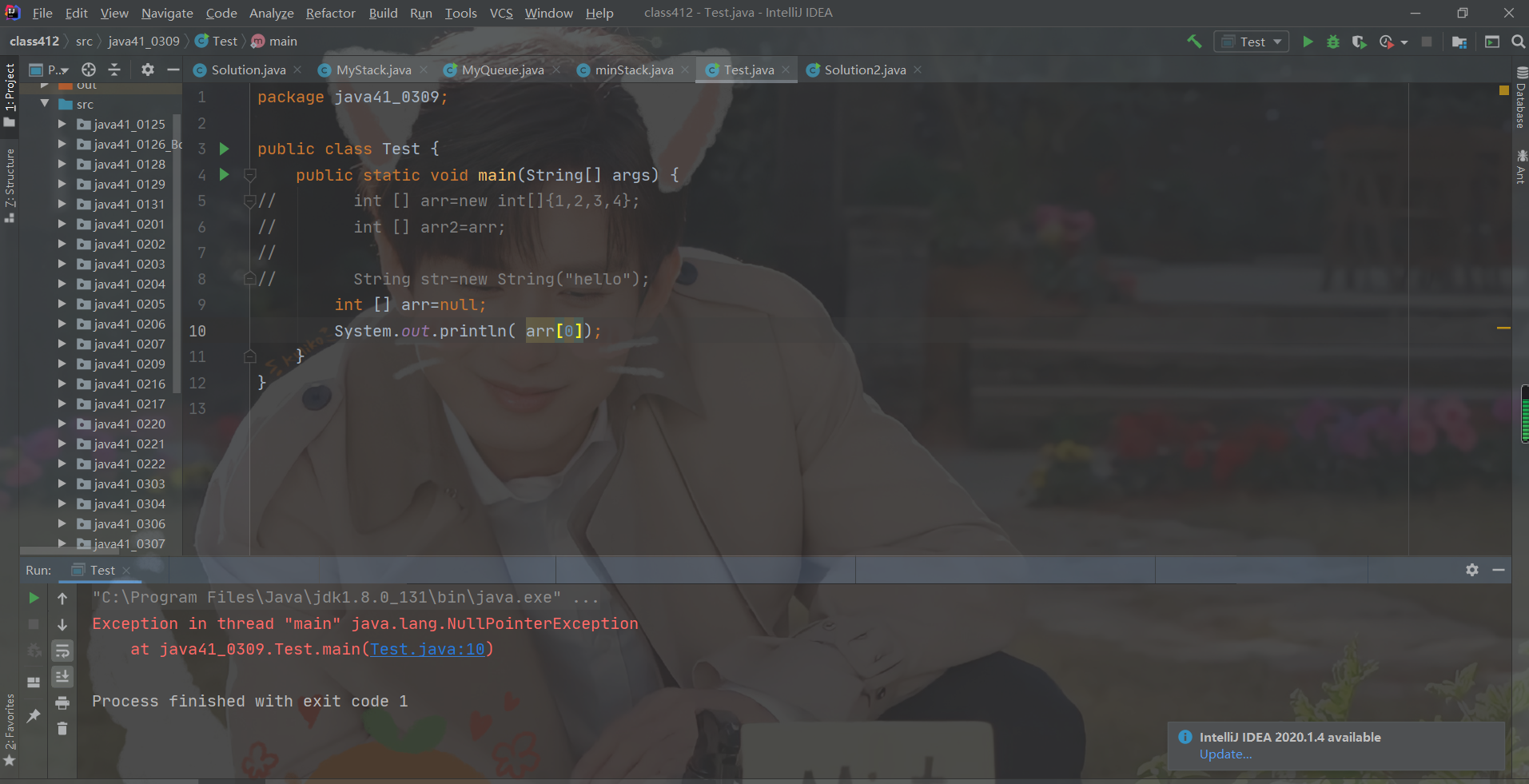Expand the java41_0306 package
This screenshot has height=784, width=1529.
point(62,523)
